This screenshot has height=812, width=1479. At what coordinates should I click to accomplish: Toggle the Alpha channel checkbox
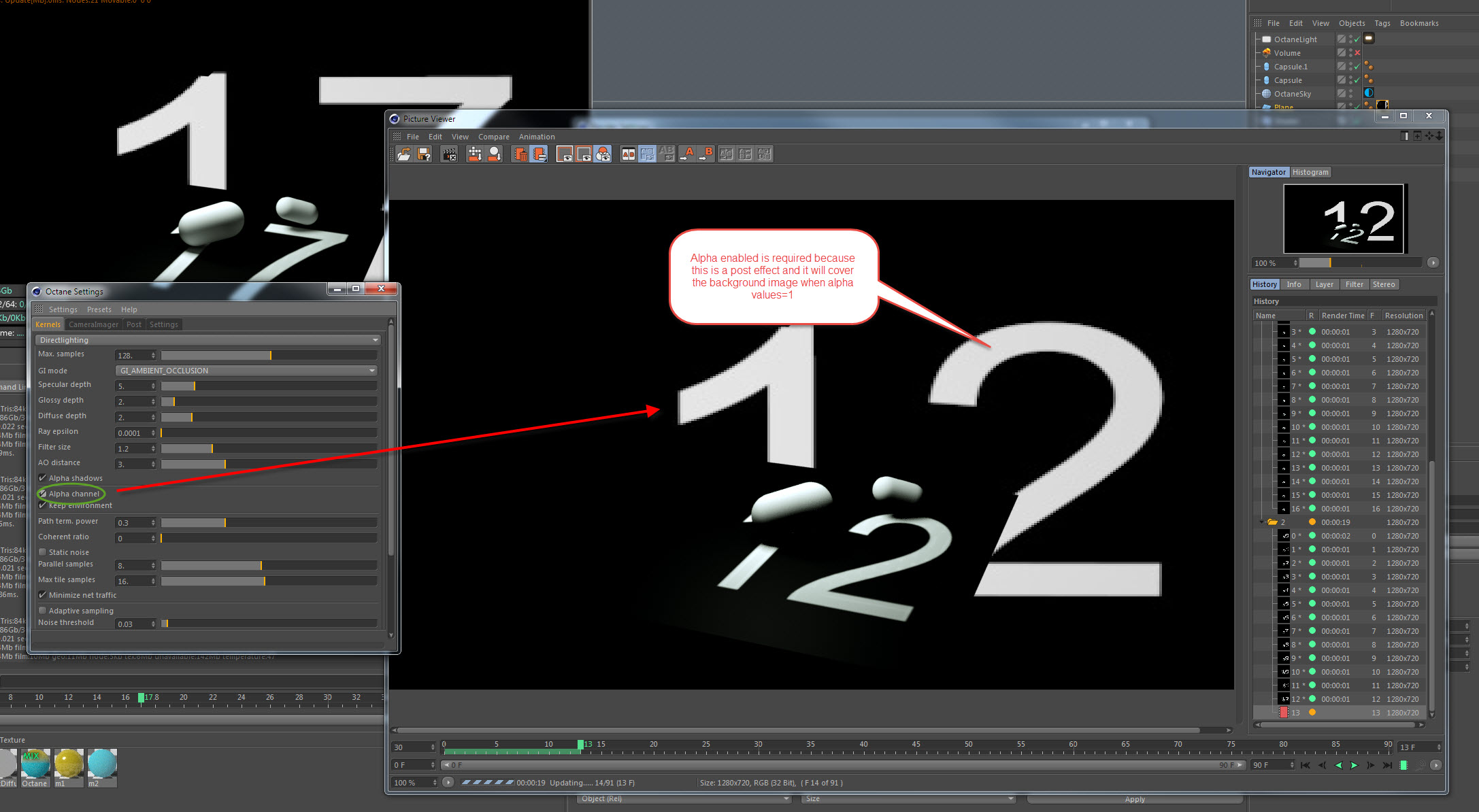pos(43,494)
